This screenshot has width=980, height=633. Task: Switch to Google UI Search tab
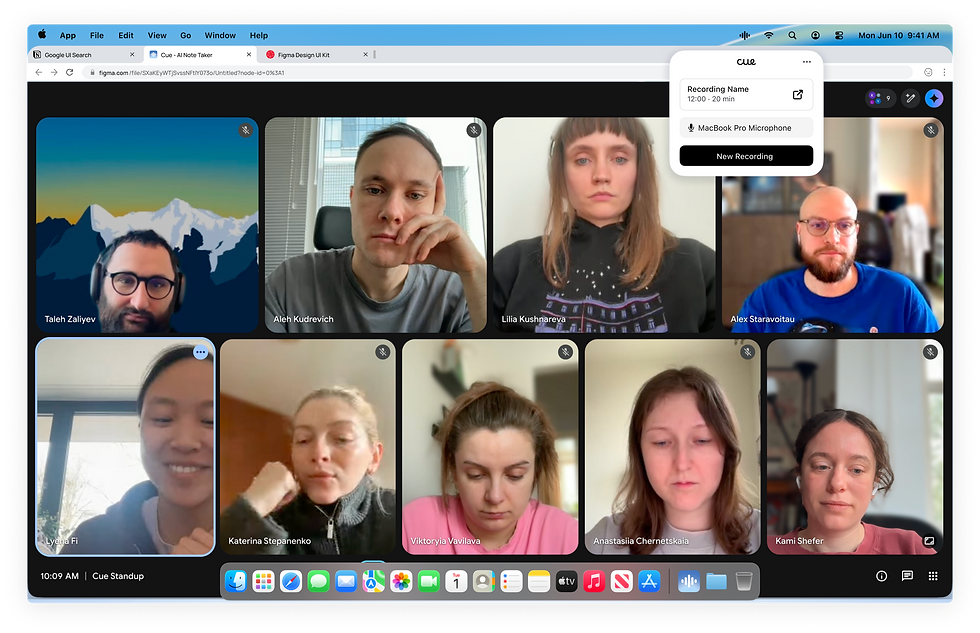[x=82, y=55]
